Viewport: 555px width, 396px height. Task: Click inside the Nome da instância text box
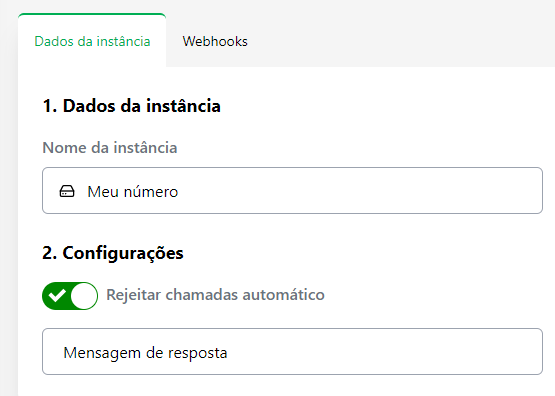point(292,190)
